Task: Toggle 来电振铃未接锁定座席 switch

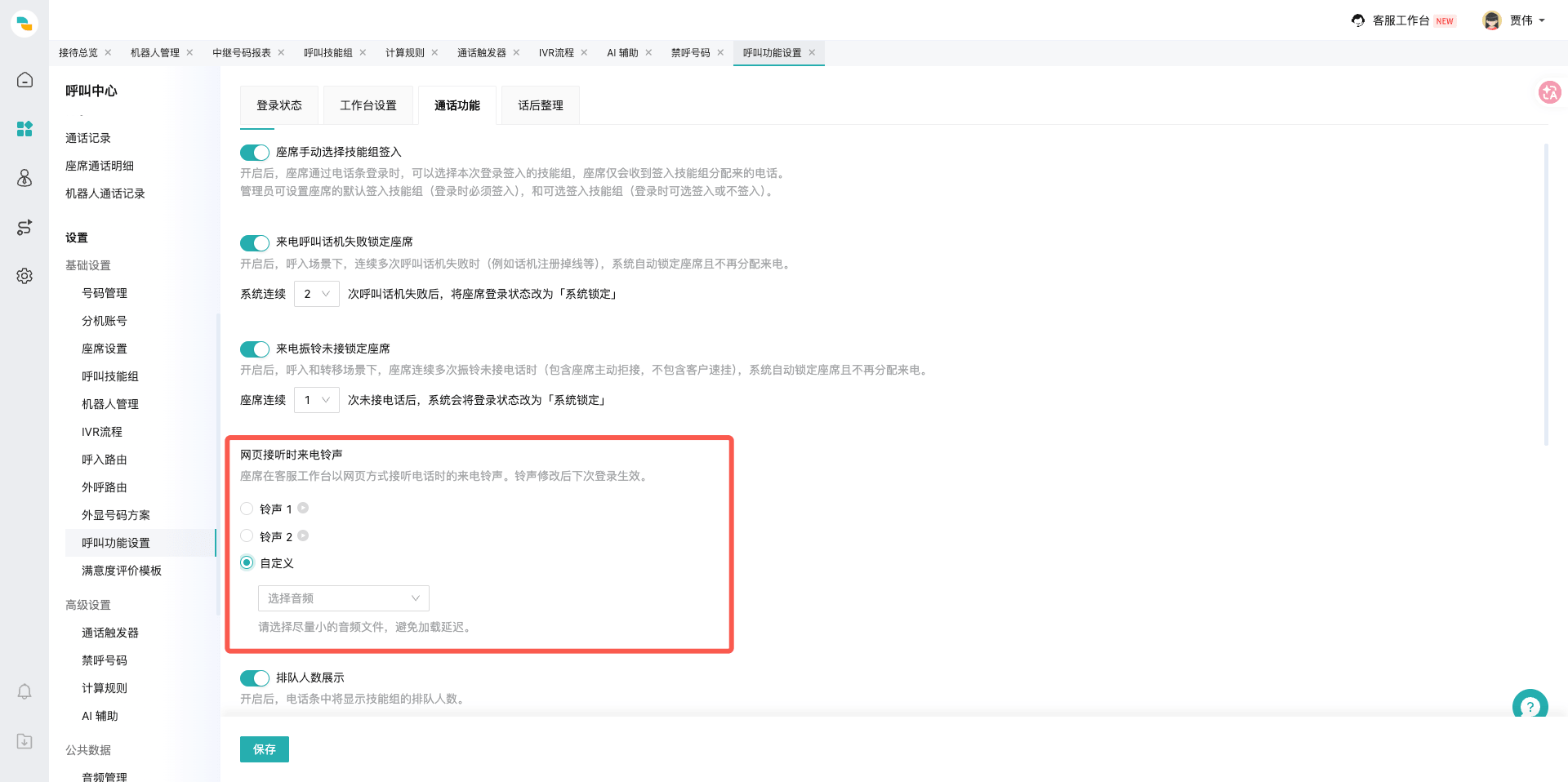Action: 255,349
